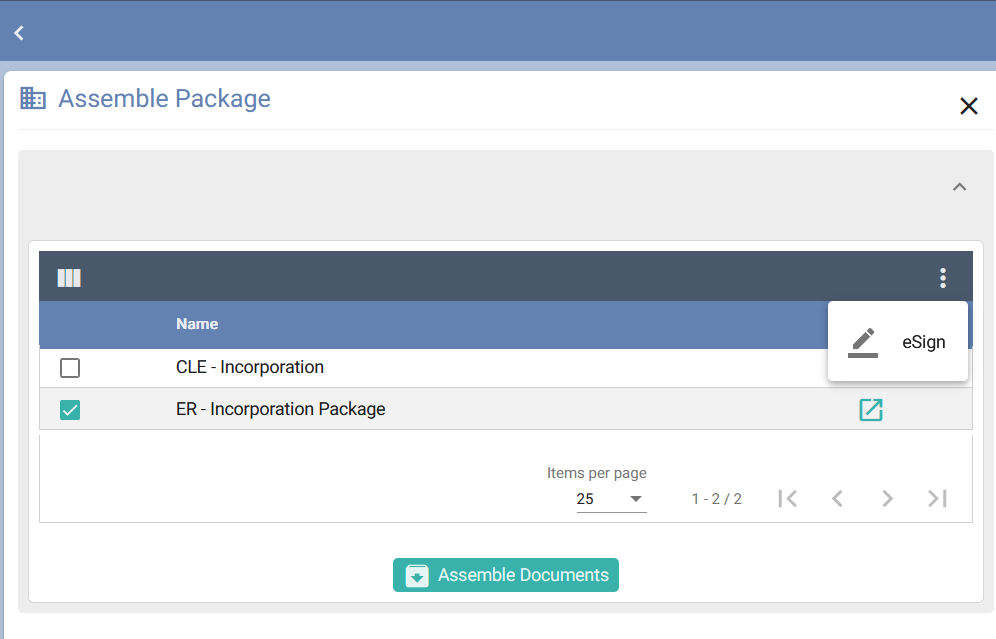Go to the previous page
The width and height of the screenshot is (996, 639).
[838, 498]
